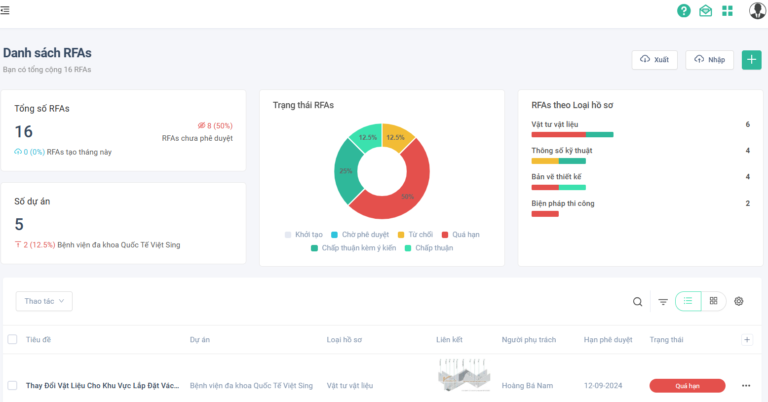Click the dark green 25% donut segment
This screenshot has height=402, width=768.
click(x=346, y=171)
